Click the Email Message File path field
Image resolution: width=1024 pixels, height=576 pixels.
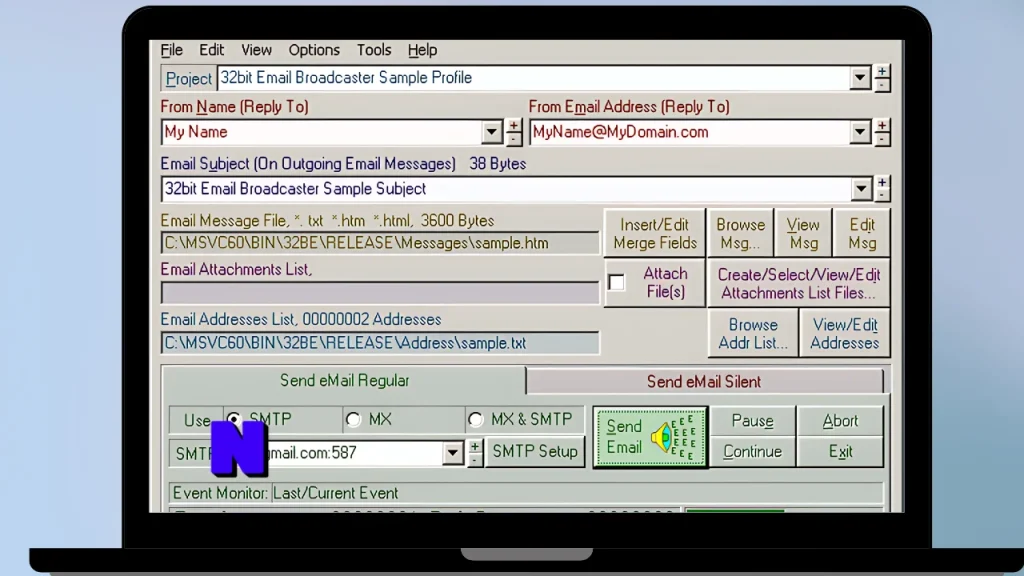(x=380, y=243)
